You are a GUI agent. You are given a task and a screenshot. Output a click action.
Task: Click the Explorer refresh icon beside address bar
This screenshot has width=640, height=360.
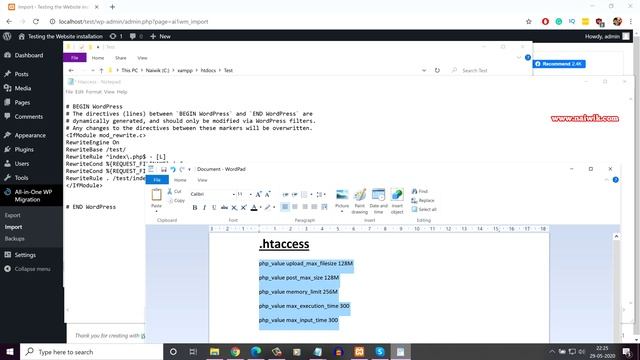click(x=437, y=70)
